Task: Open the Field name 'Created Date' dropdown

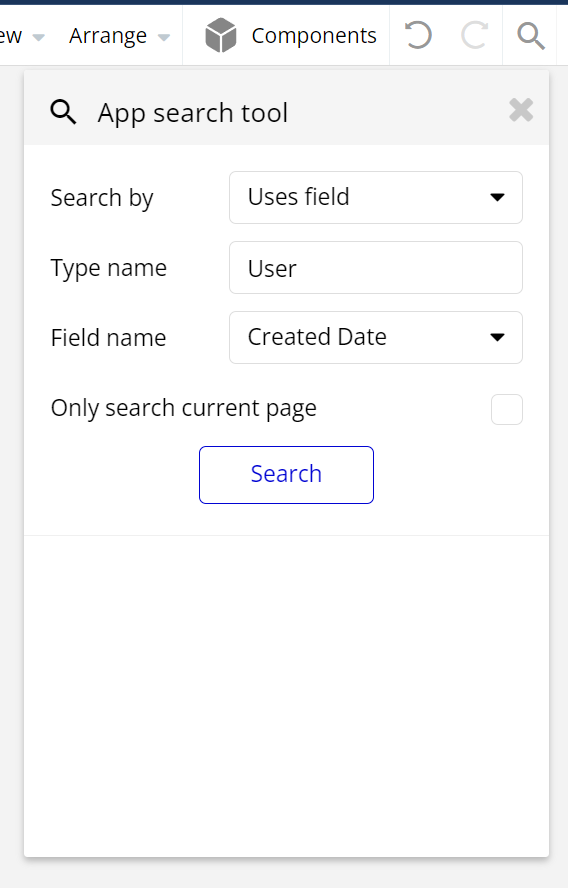Action: click(375, 337)
